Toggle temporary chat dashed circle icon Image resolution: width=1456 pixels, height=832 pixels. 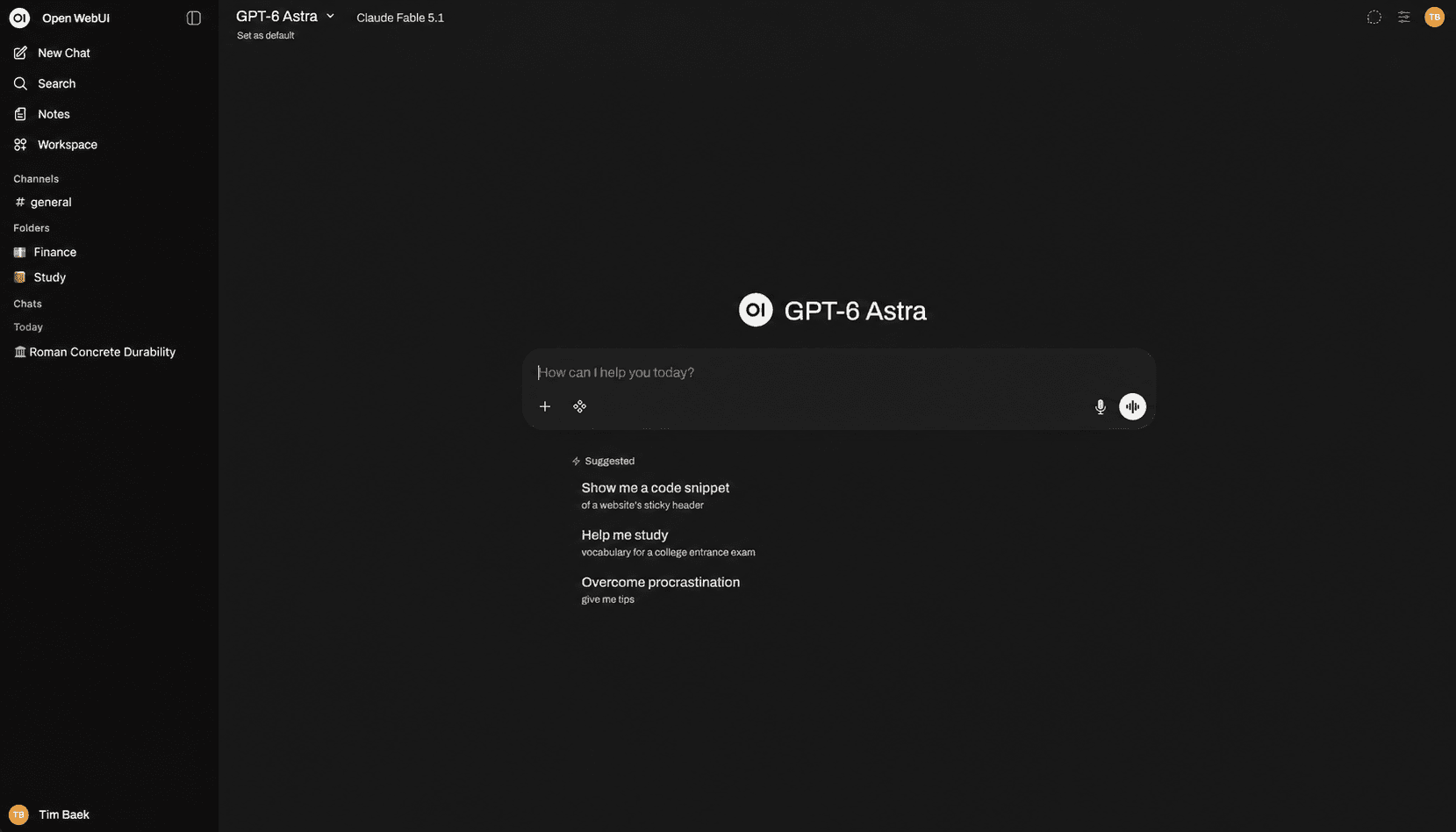point(1374,18)
